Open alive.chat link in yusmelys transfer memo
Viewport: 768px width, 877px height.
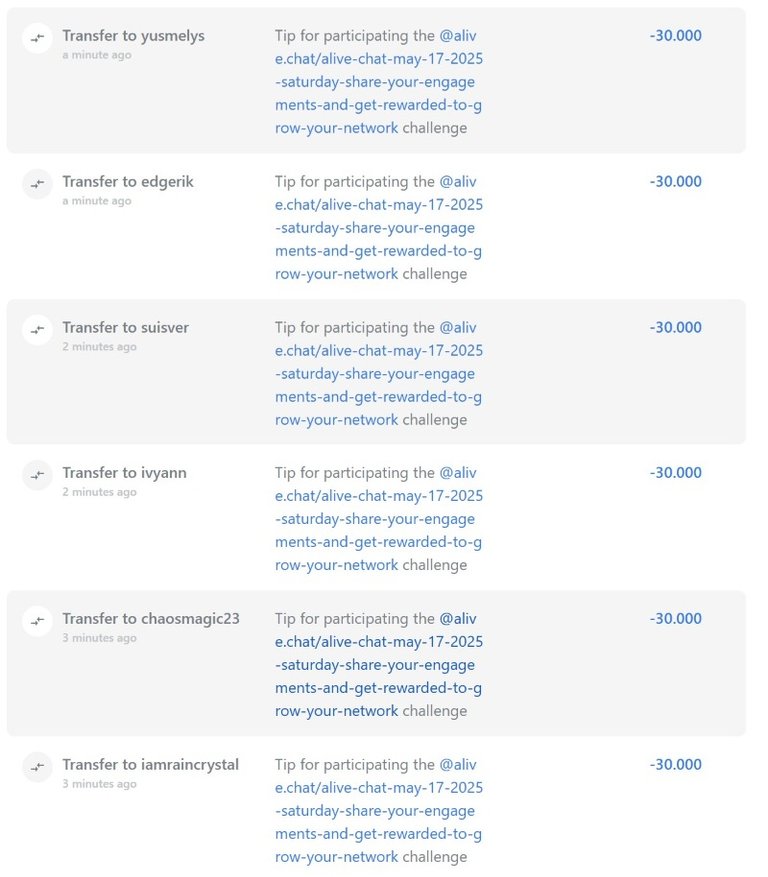click(x=379, y=82)
